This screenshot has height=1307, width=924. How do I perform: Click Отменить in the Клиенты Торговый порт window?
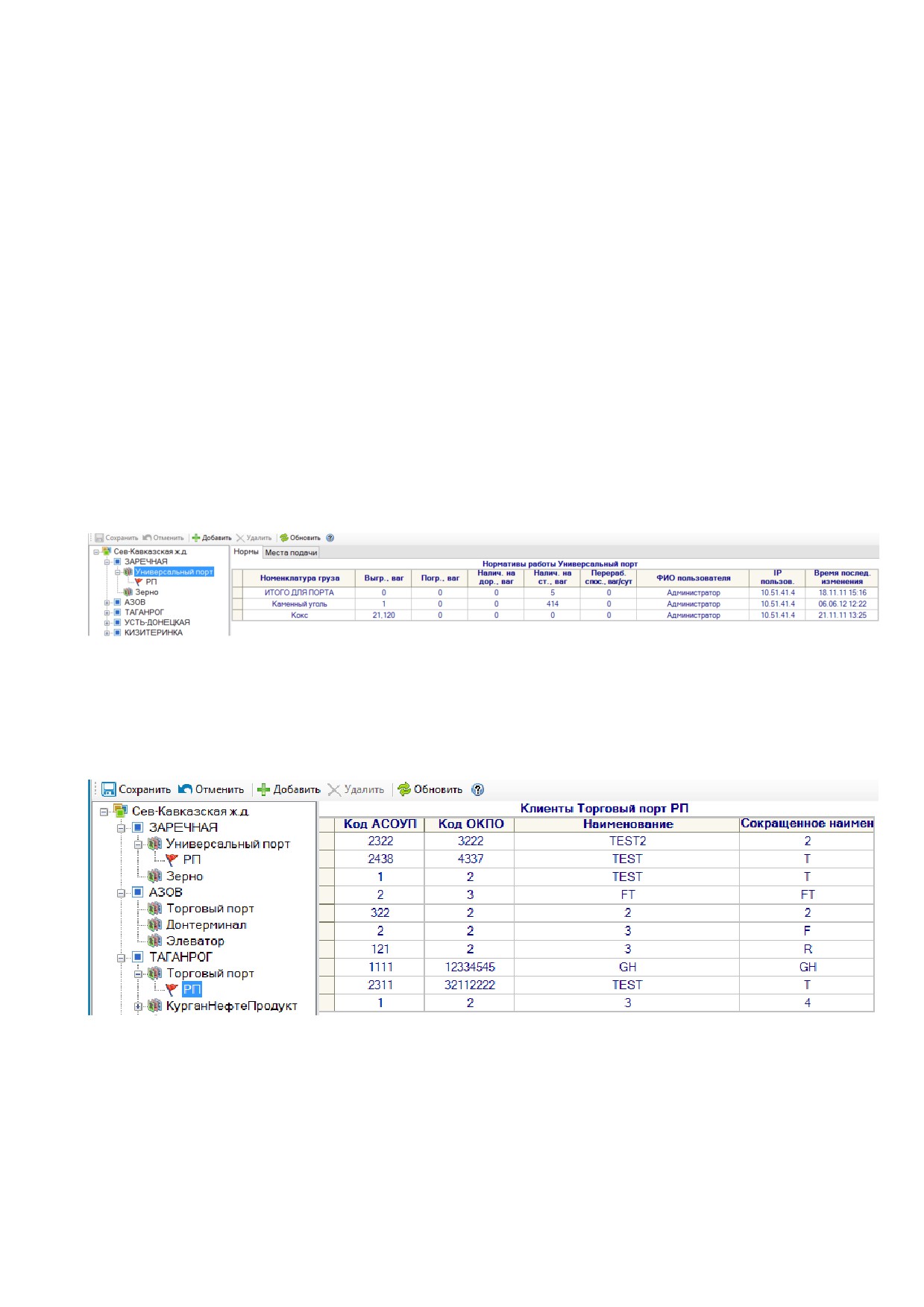[x=211, y=789]
